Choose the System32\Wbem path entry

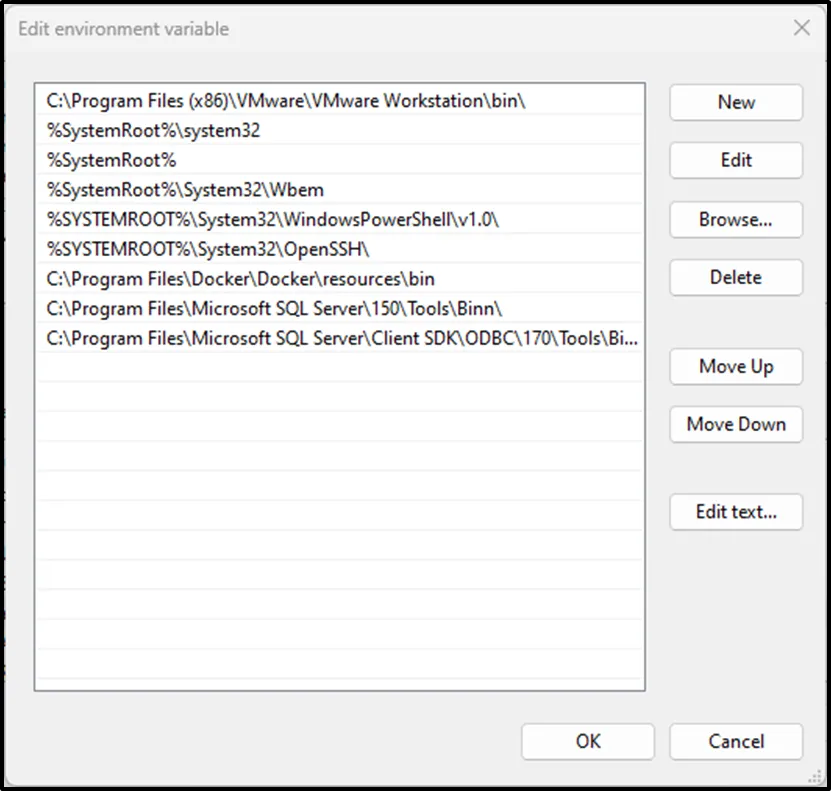[185, 189]
